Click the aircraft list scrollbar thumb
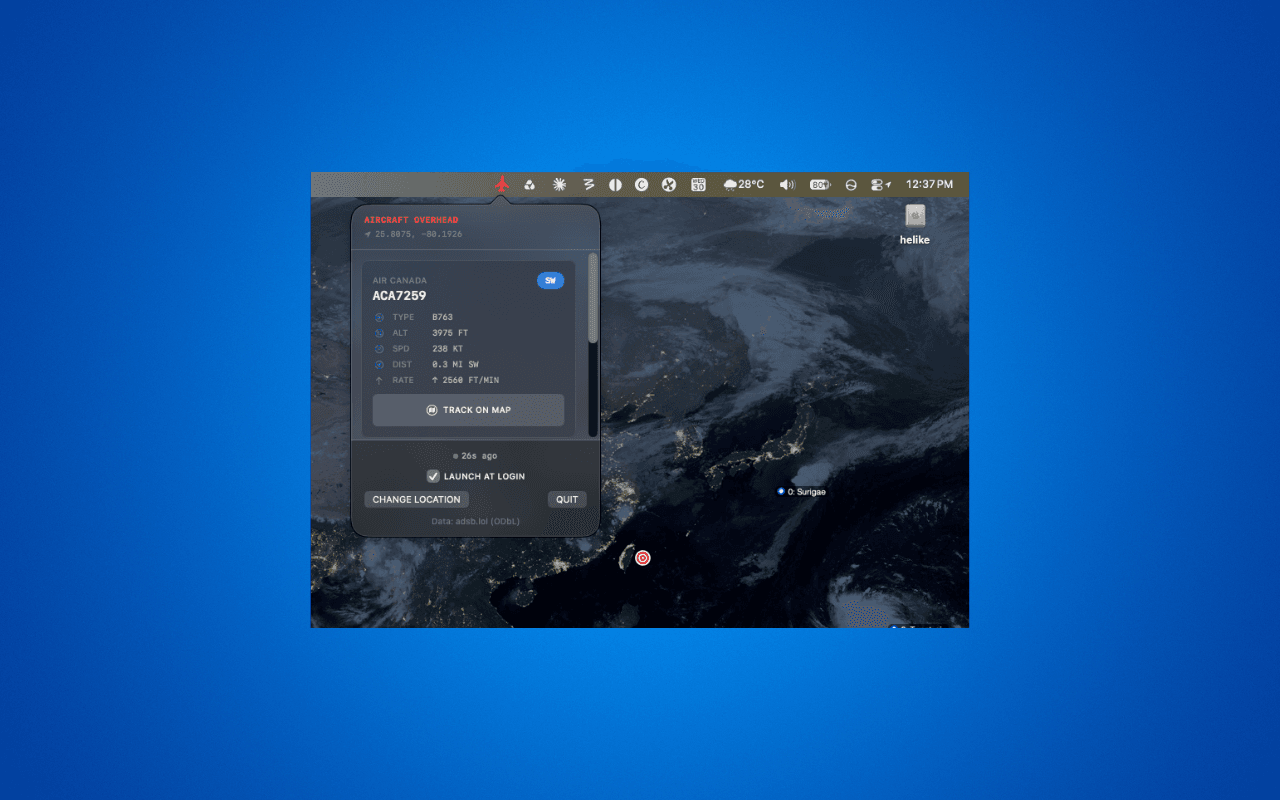 pos(593,298)
